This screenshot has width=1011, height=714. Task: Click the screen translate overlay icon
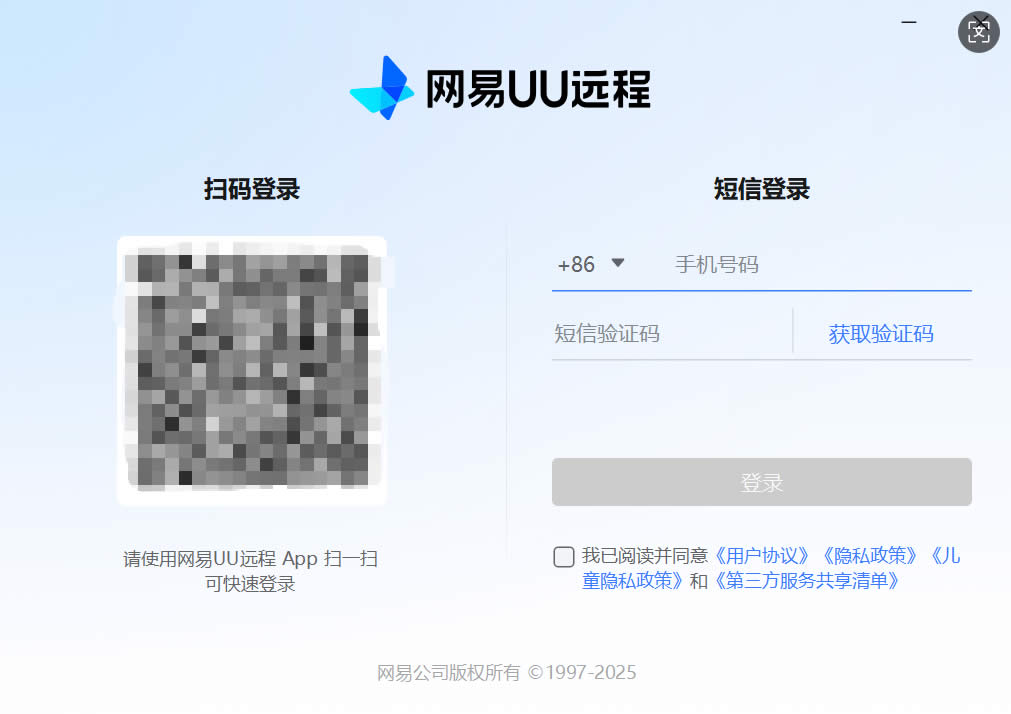click(979, 32)
